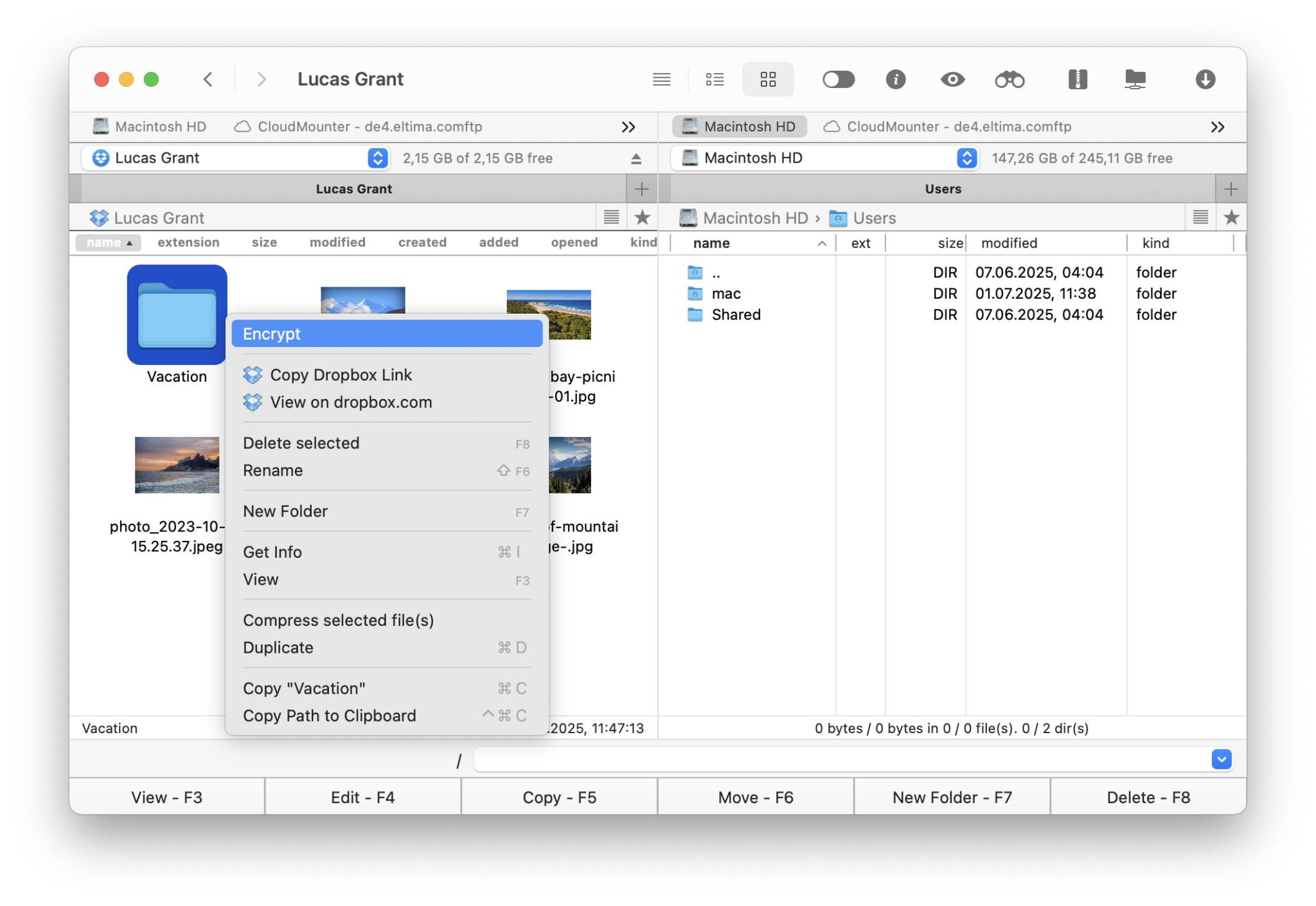Expand the command line history dropdown
This screenshot has width=1316, height=906.
(x=1221, y=759)
